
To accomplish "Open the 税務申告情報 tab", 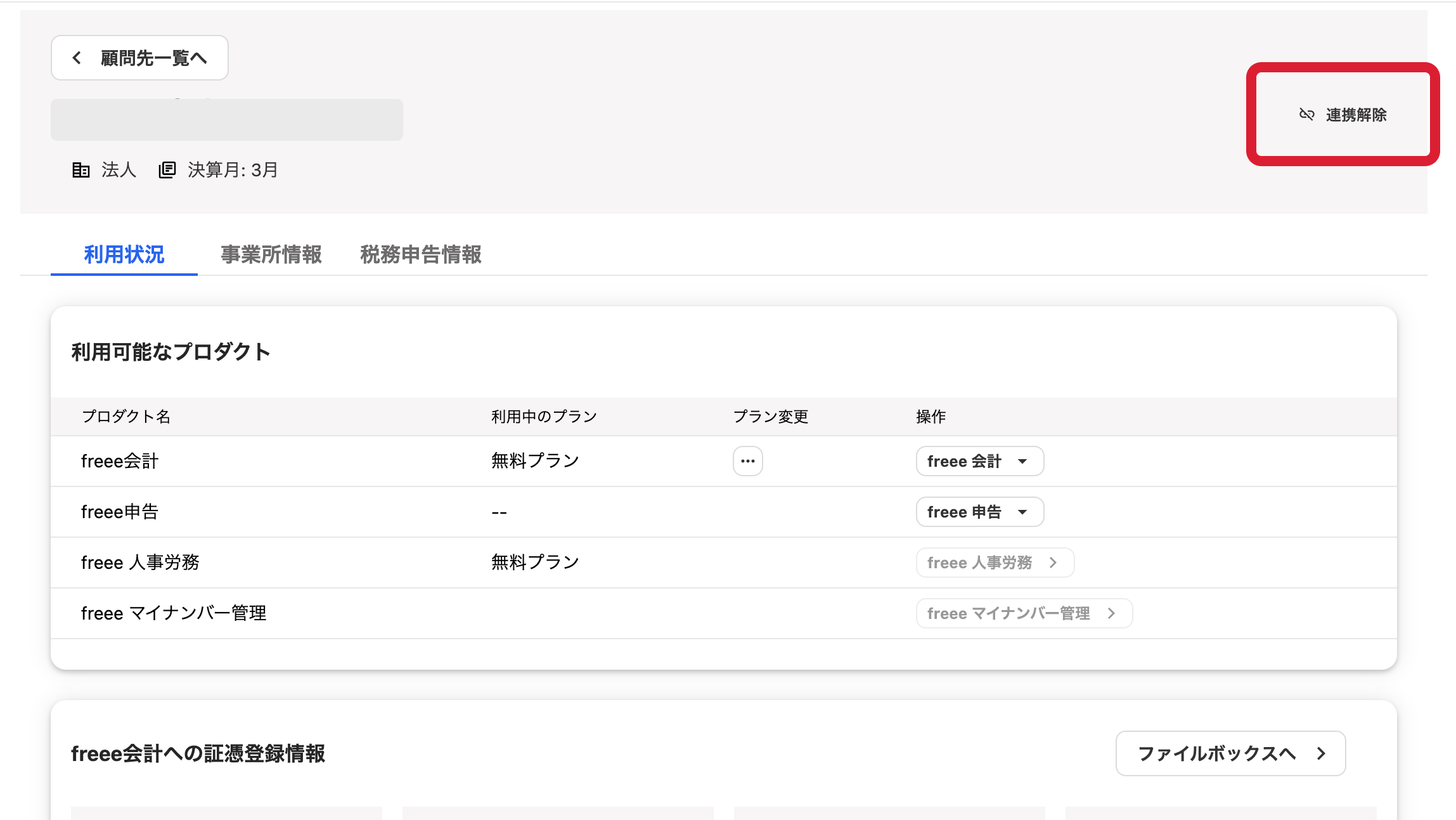I will (421, 254).
